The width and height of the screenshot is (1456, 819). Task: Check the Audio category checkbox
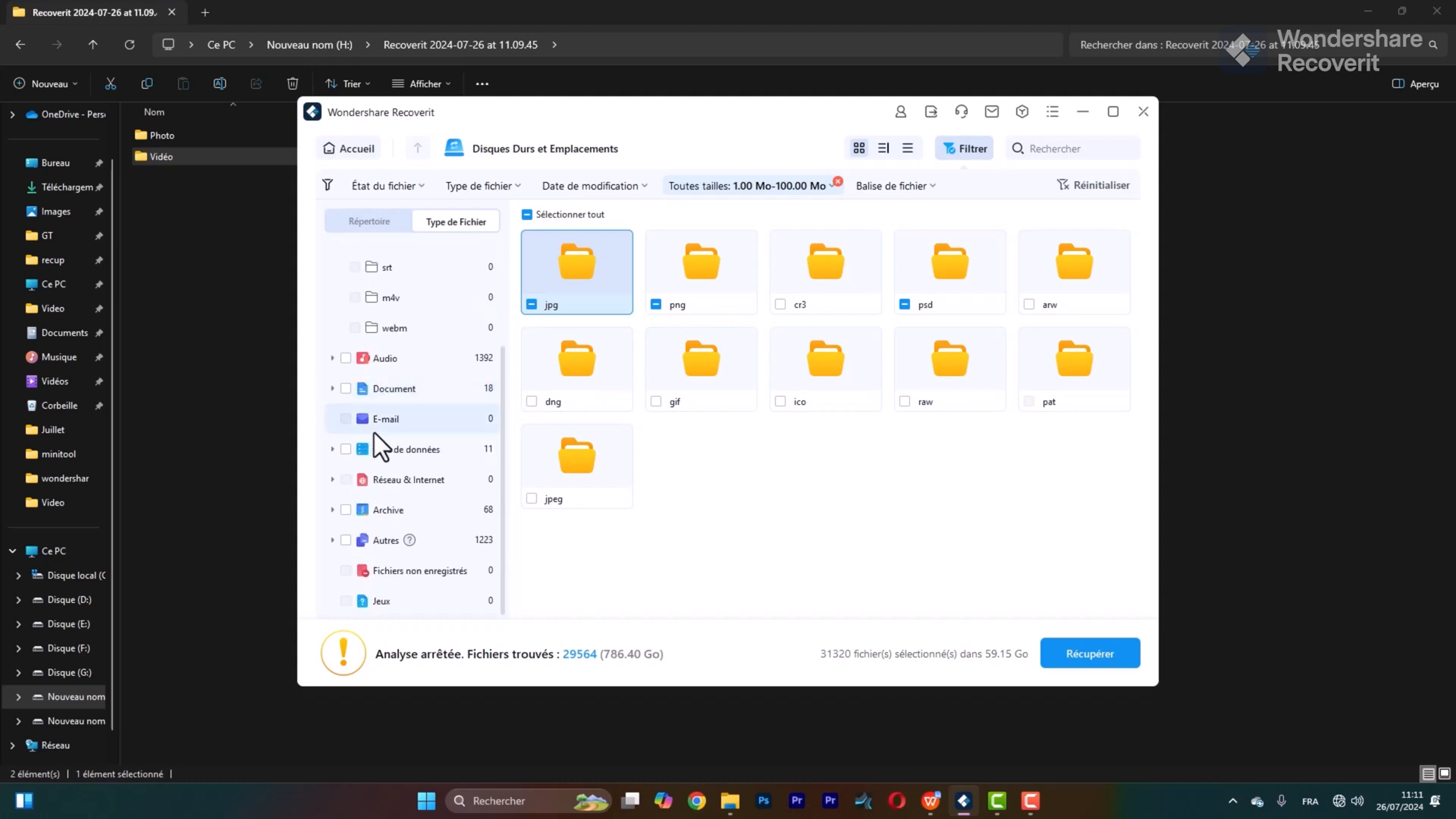coord(346,358)
